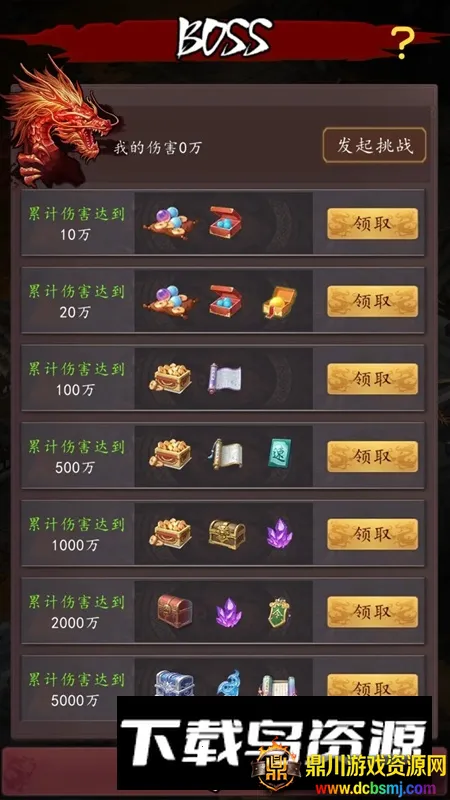Screen dimensions: 450x800
Task: Inspect the green 魂 card in 500万 row
Action: pos(280,454)
